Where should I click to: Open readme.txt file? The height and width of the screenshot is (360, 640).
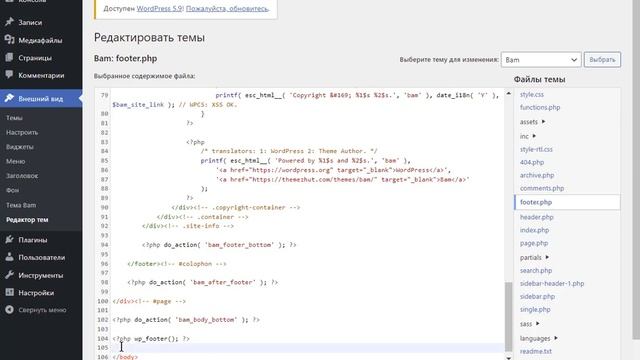[536, 351]
